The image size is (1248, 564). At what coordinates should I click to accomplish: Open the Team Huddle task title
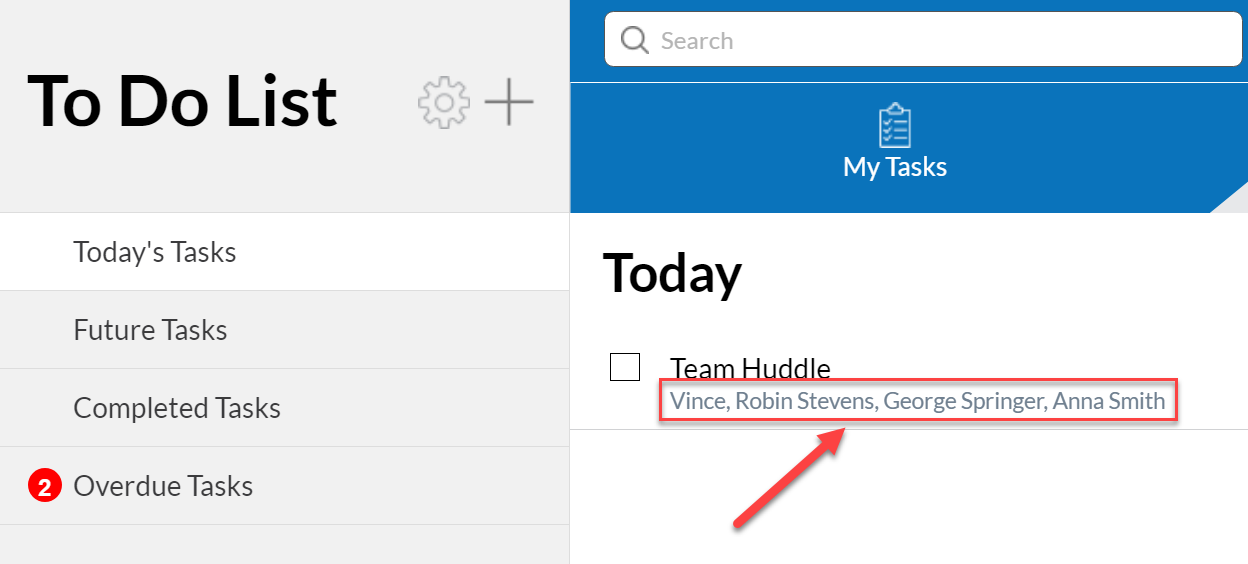750,369
